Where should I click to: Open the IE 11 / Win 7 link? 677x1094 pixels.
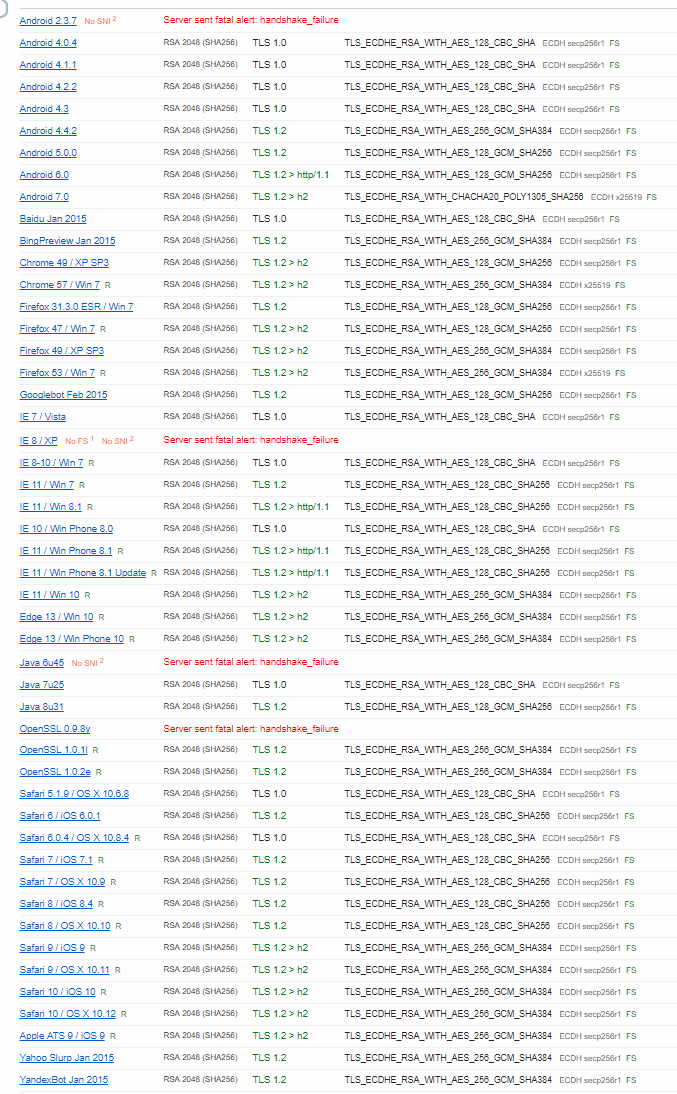point(47,485)
